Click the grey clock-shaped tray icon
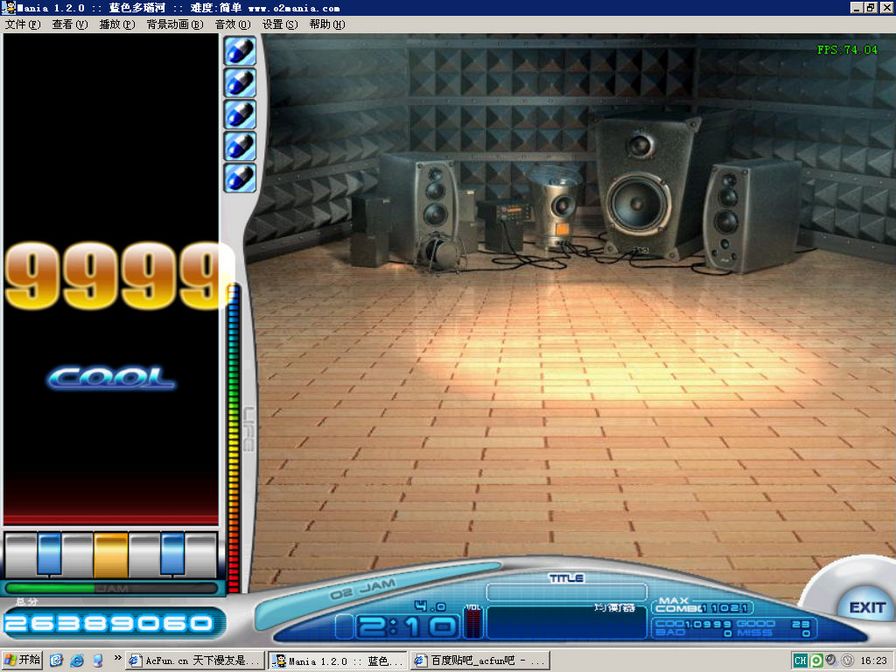 point(847,661)
